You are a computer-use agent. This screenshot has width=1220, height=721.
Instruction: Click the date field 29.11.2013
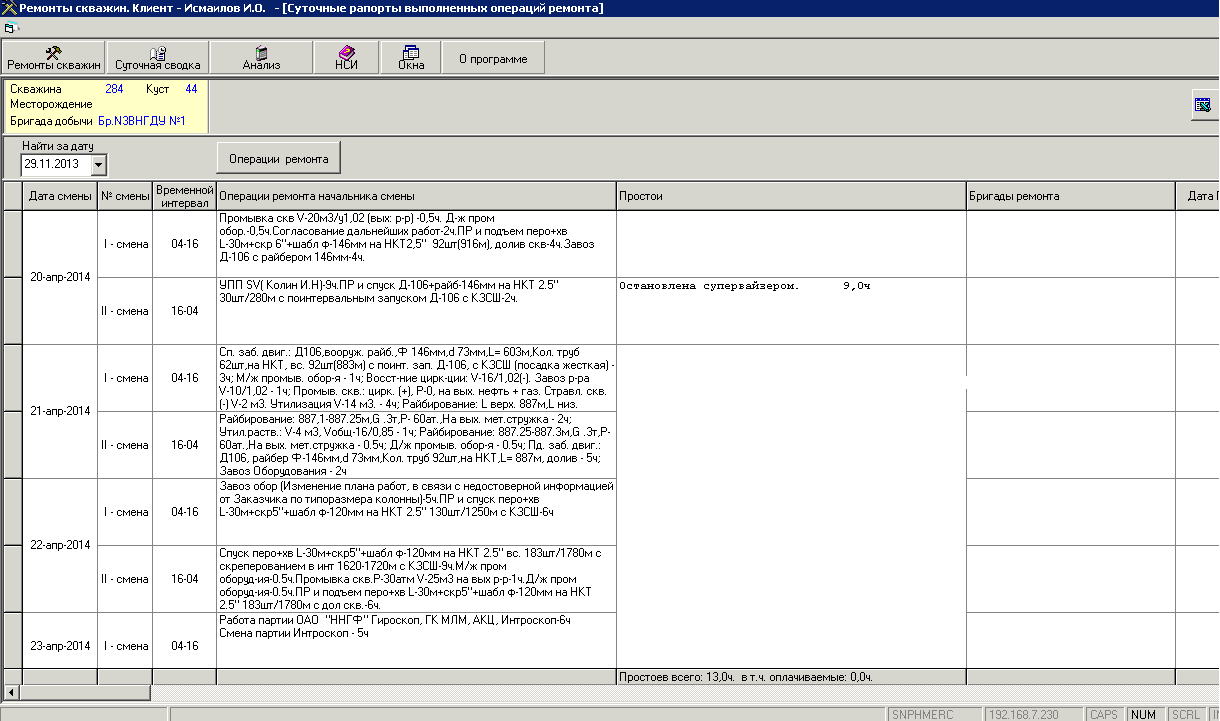(x=56, y=164)
